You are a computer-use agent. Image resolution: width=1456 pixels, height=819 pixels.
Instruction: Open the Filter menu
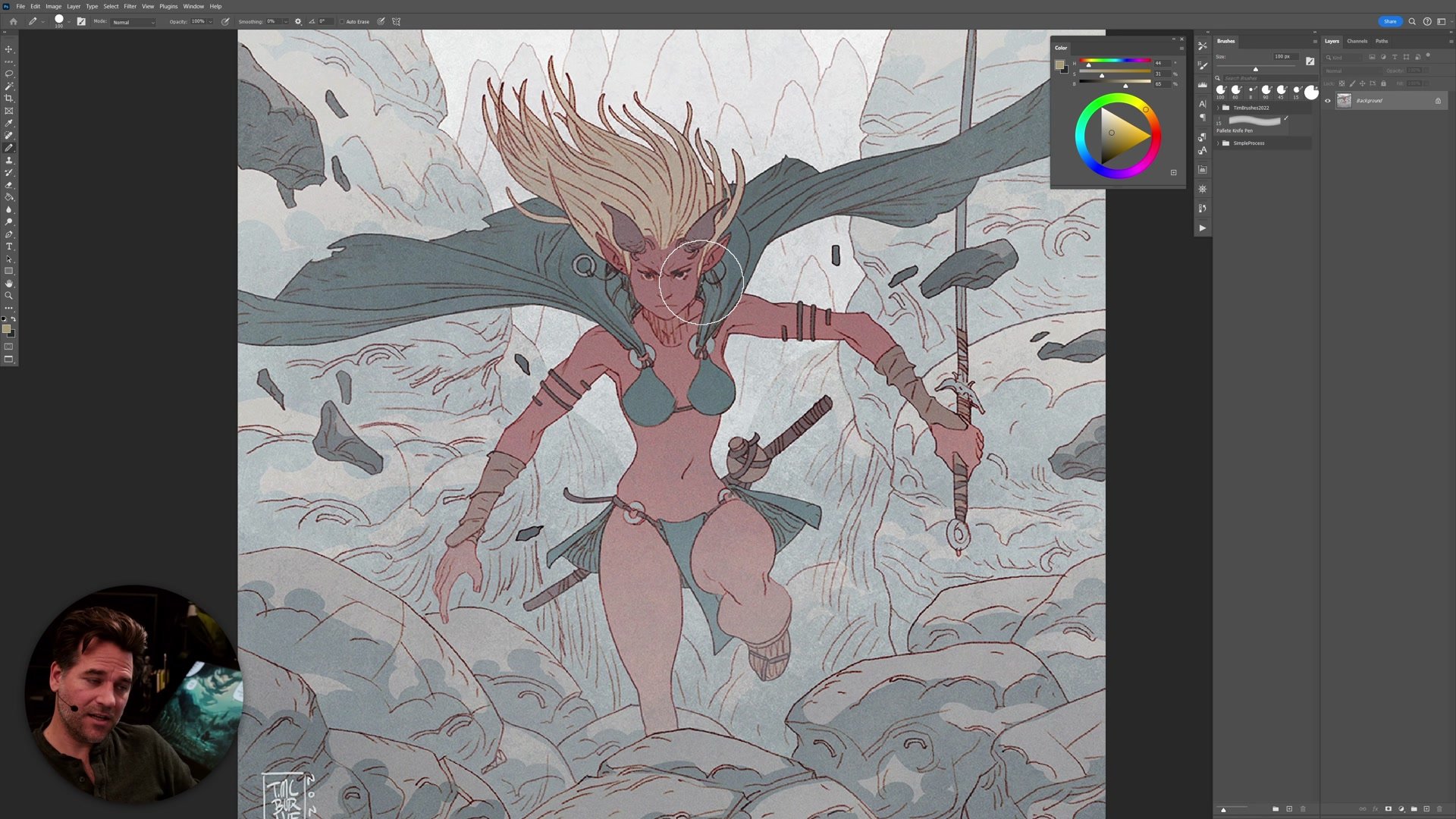tap(130, 6)
